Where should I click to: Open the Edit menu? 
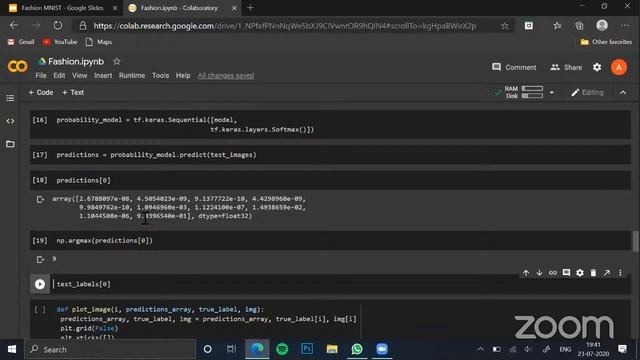(x=59, y=76)
